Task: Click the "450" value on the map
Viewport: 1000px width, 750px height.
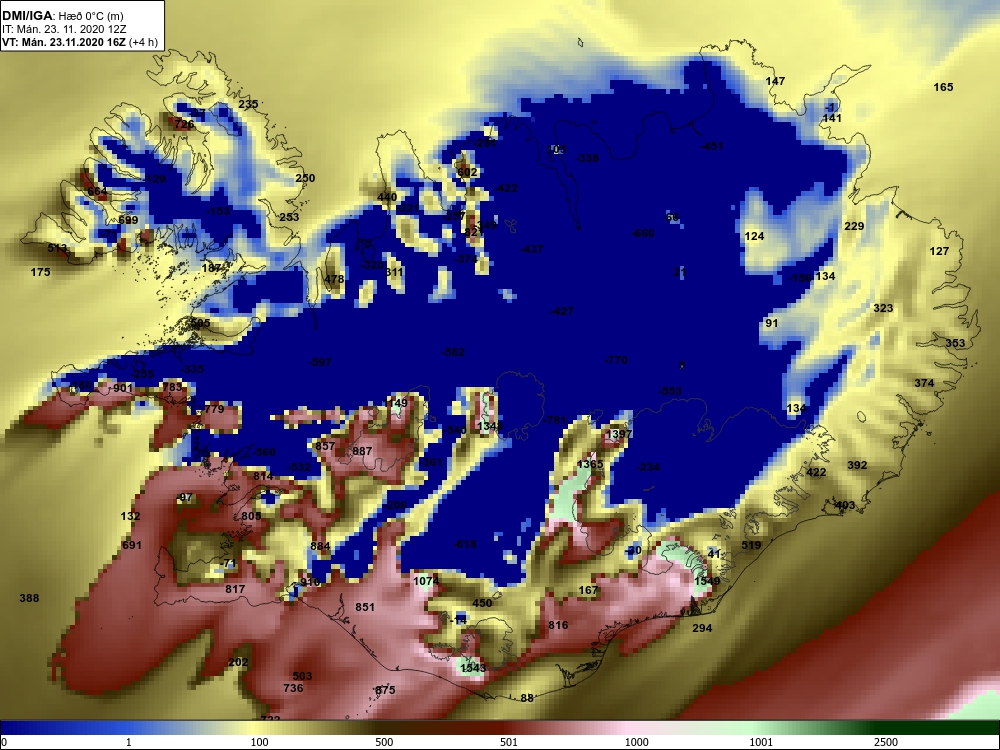Action: 482,603
